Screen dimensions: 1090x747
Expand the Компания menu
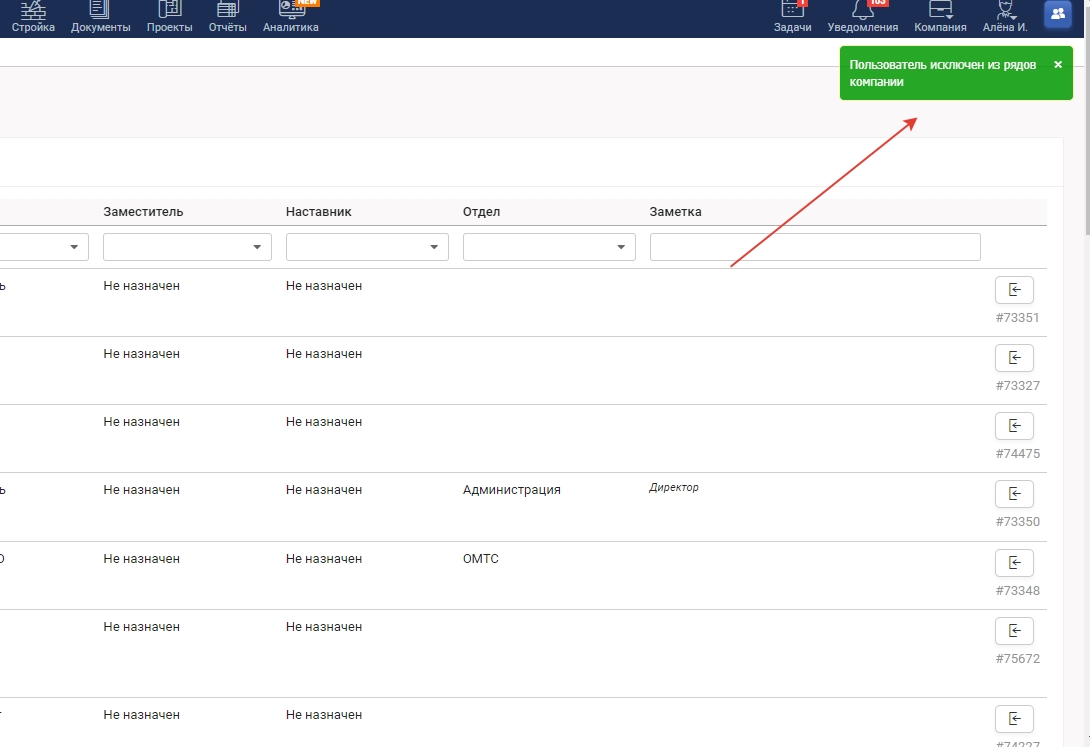940,16
